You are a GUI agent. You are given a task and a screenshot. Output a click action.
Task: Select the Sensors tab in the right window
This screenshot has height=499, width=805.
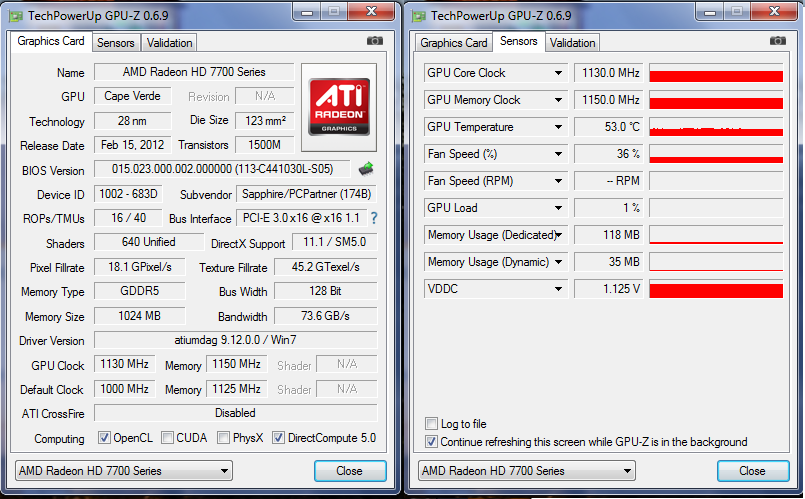[x=519, y=41]
